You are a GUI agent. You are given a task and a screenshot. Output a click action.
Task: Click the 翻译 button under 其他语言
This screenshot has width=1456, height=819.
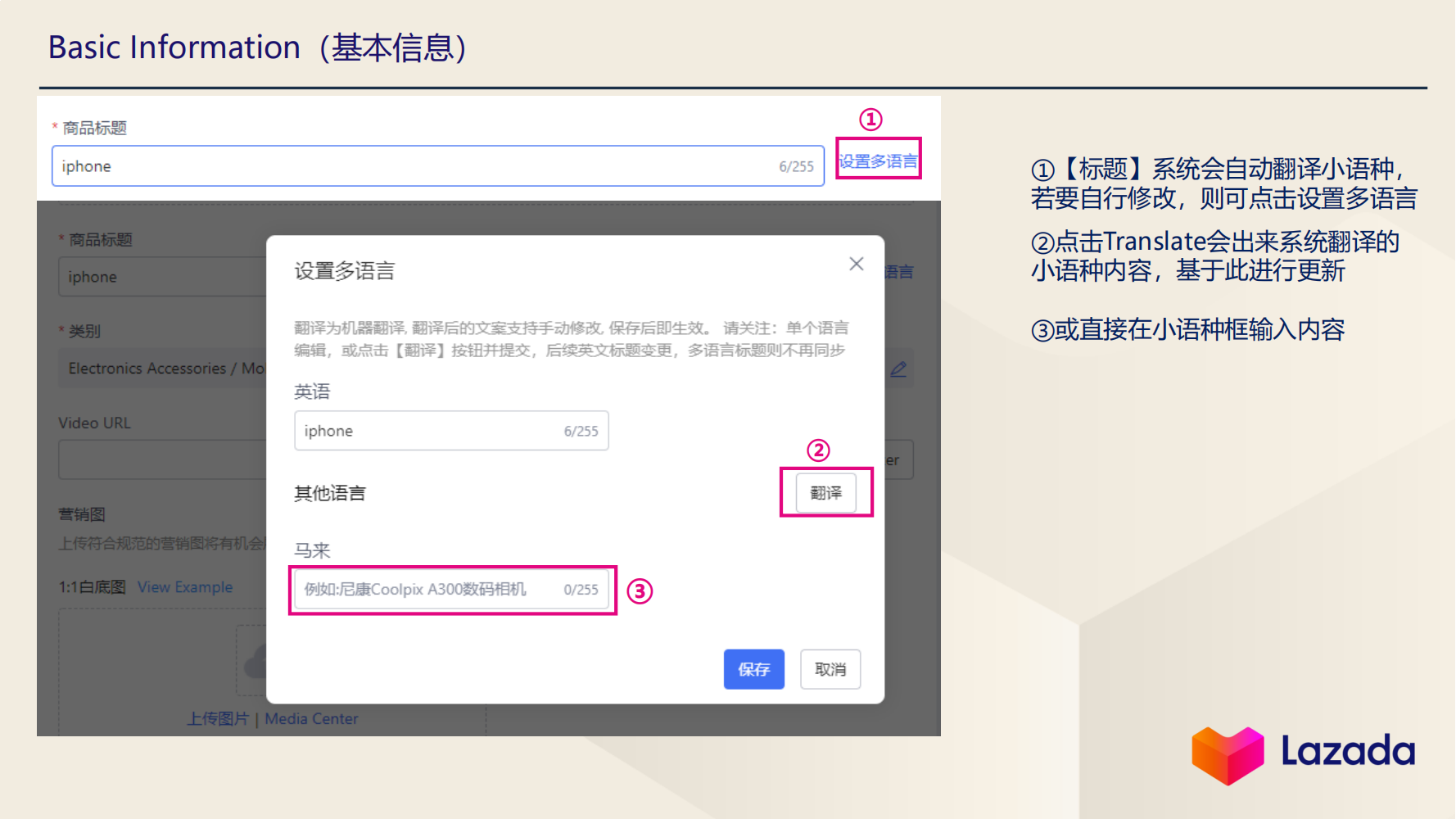825,492
